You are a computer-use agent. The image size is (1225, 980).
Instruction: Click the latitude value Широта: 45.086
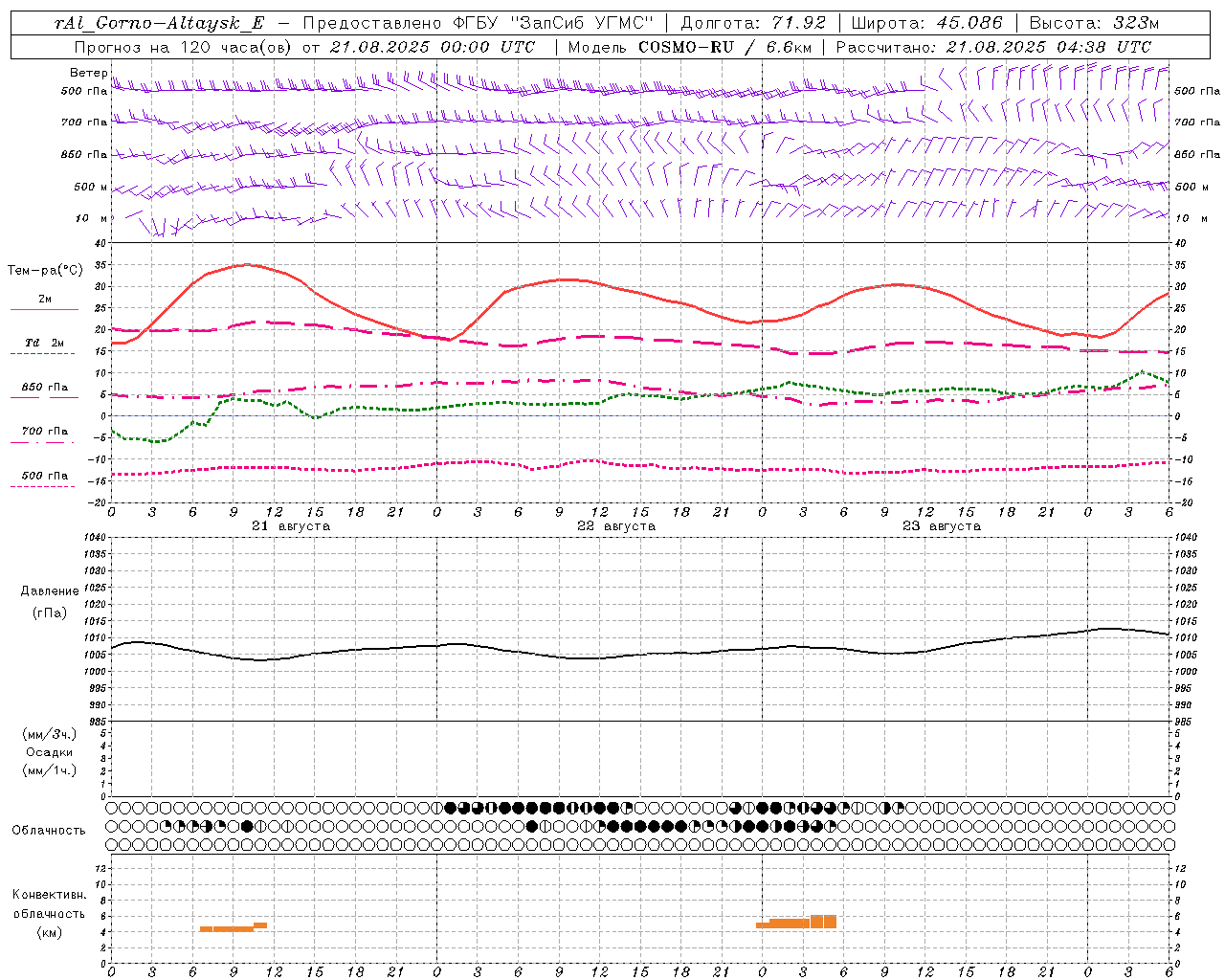point(927,23)
